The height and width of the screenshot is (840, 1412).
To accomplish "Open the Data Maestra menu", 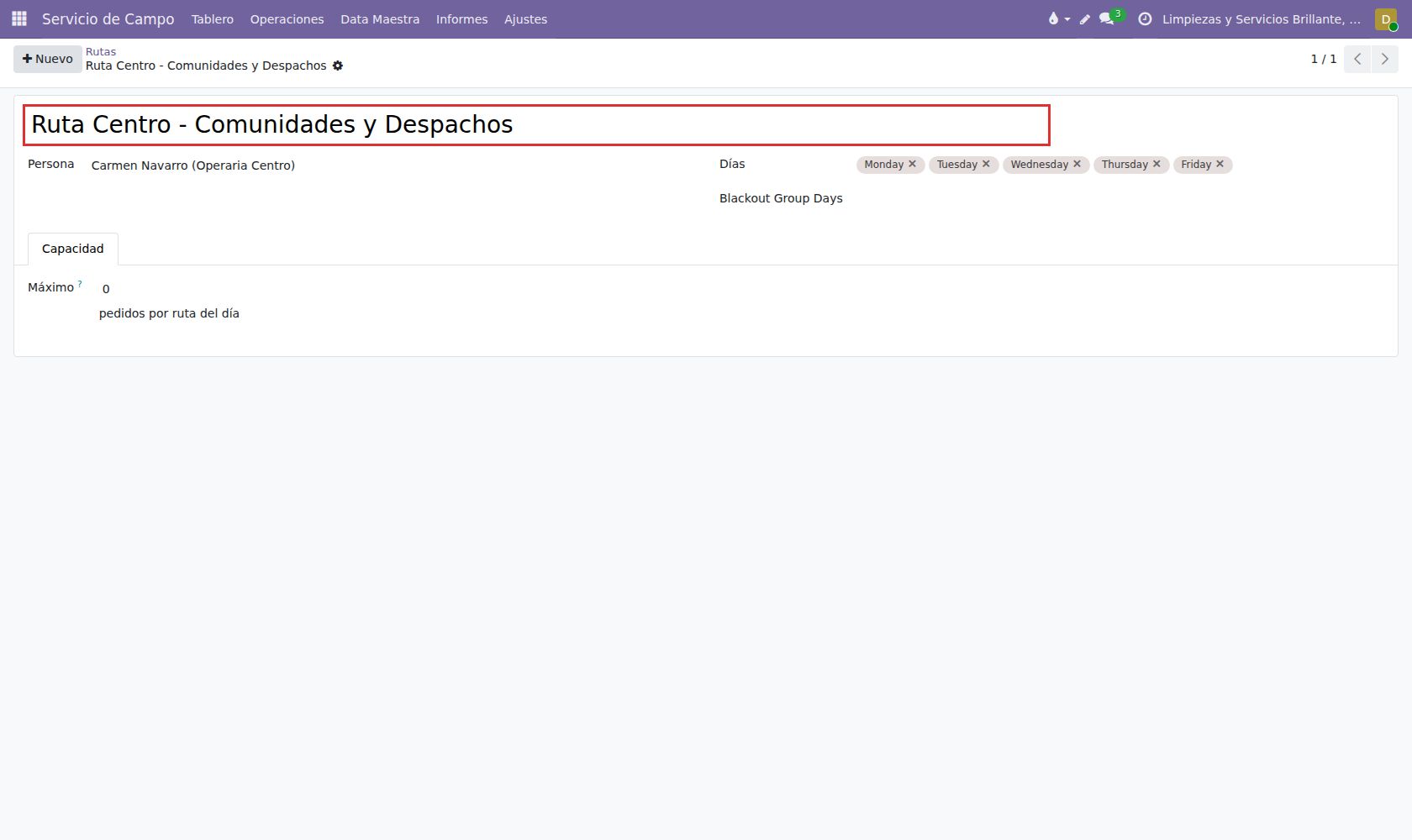I will click(380, 19).
